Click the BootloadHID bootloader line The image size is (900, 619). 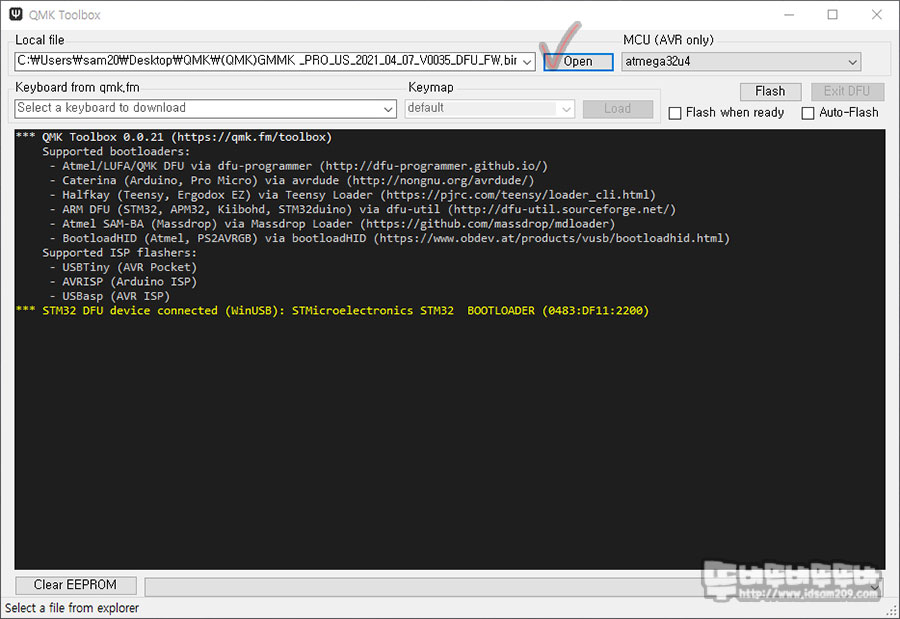point(390,238)
